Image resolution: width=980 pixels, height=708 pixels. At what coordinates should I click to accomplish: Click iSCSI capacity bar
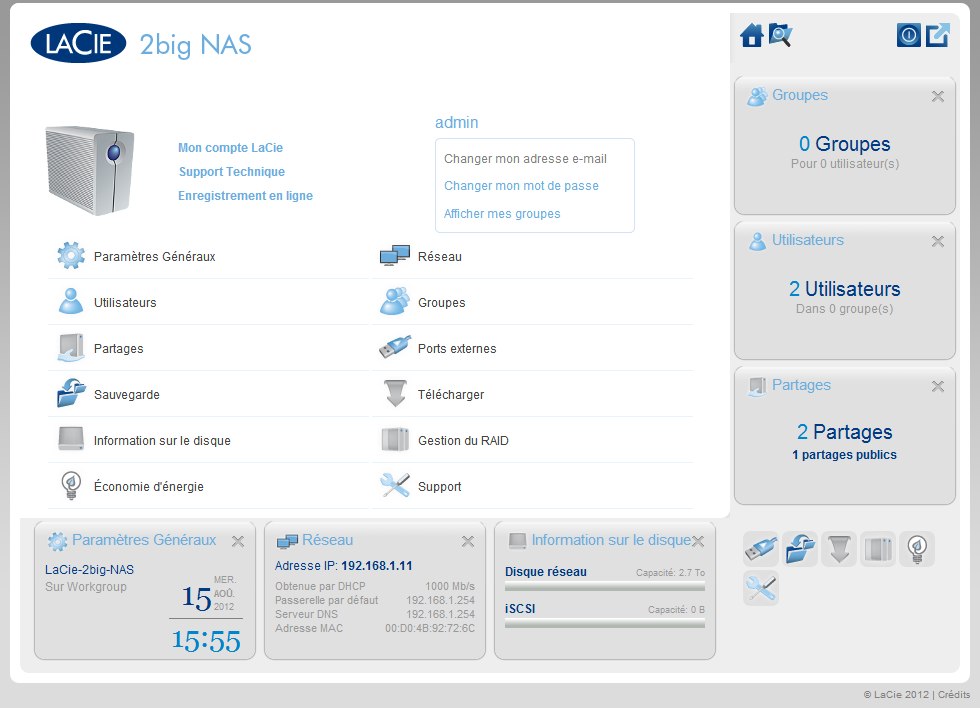tap(605, 623)
